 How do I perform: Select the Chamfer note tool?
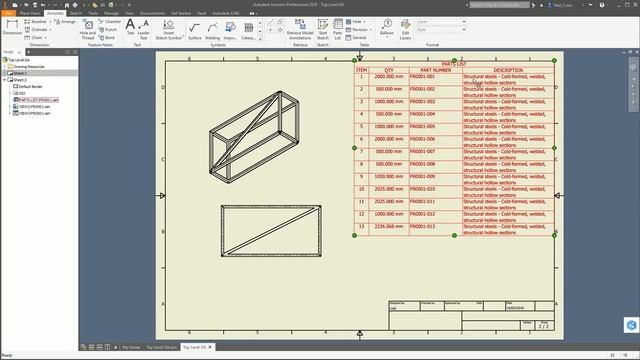(109, 21)
